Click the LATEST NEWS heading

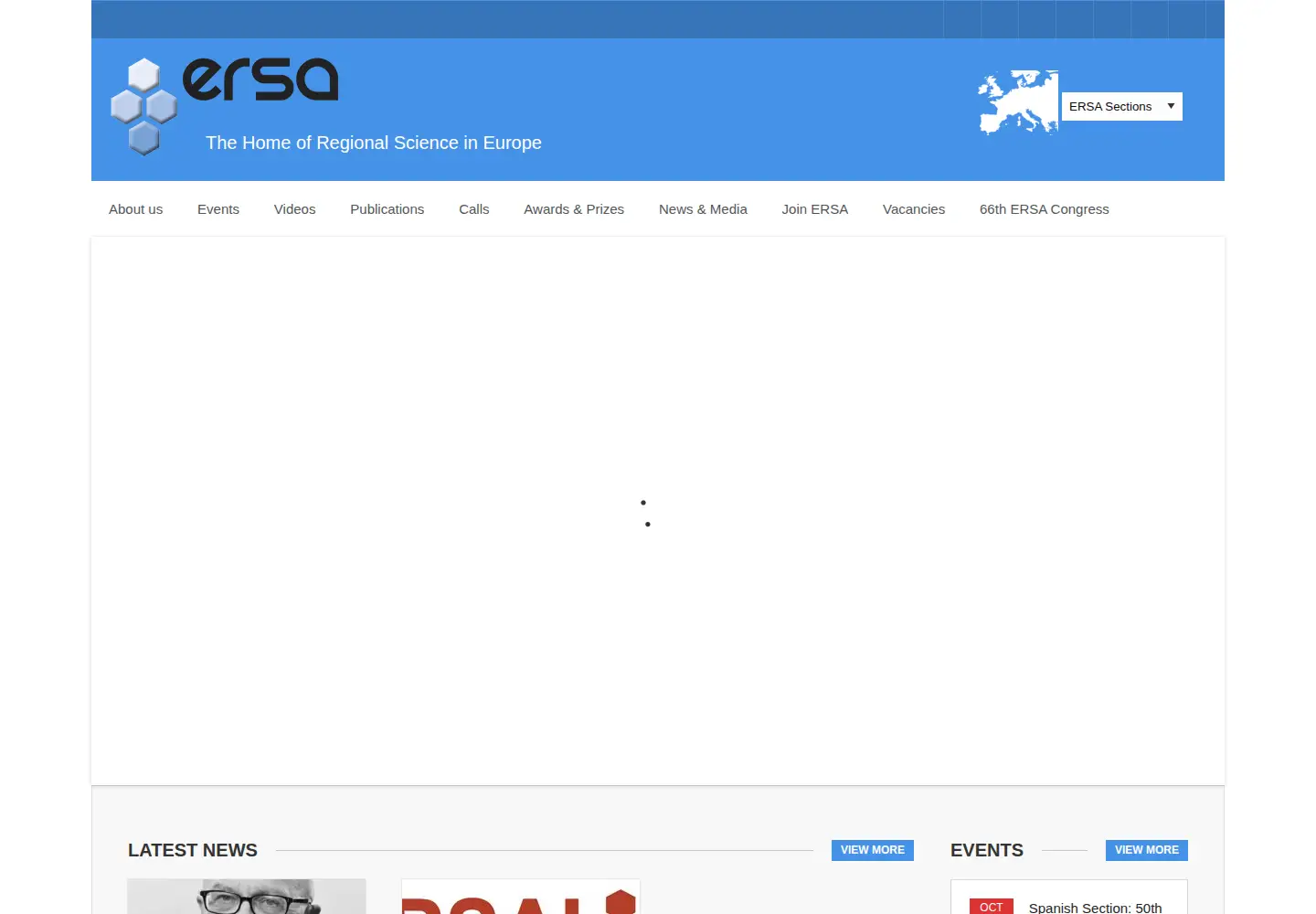click(193, 850)
